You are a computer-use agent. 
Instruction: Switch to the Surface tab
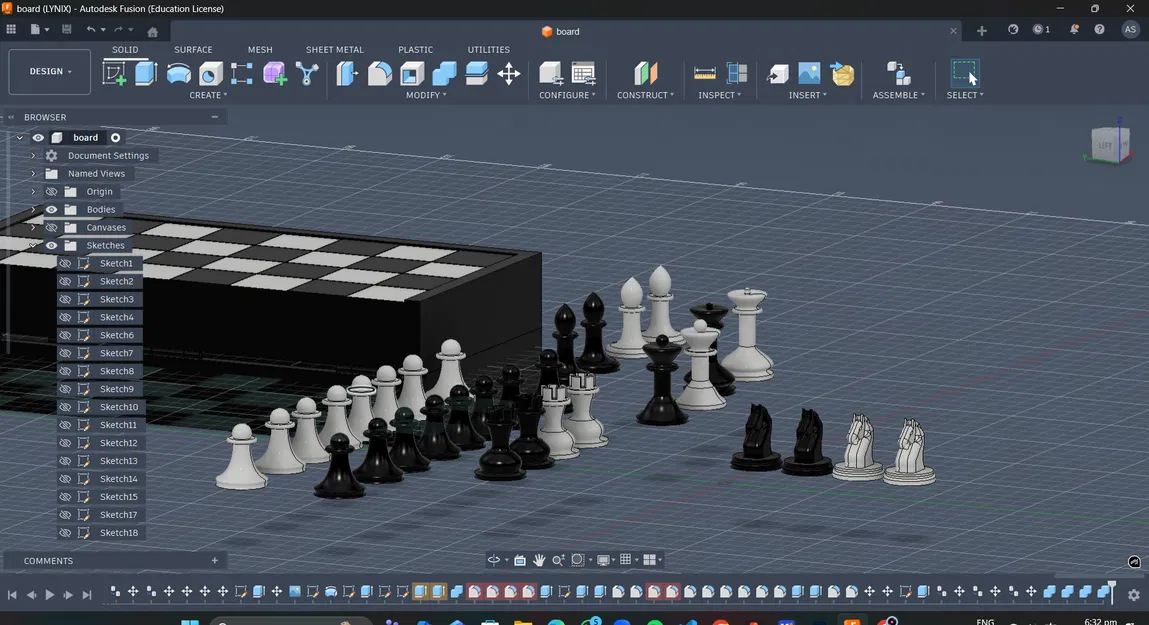point(192,49)
